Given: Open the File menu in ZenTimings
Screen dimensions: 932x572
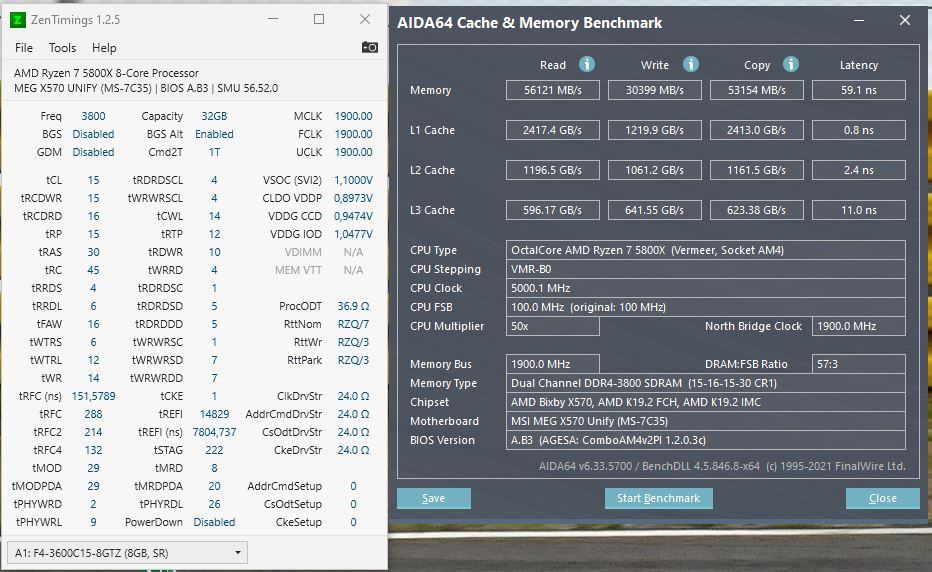Looking at the screenshot, I should (x=24, y=48).
